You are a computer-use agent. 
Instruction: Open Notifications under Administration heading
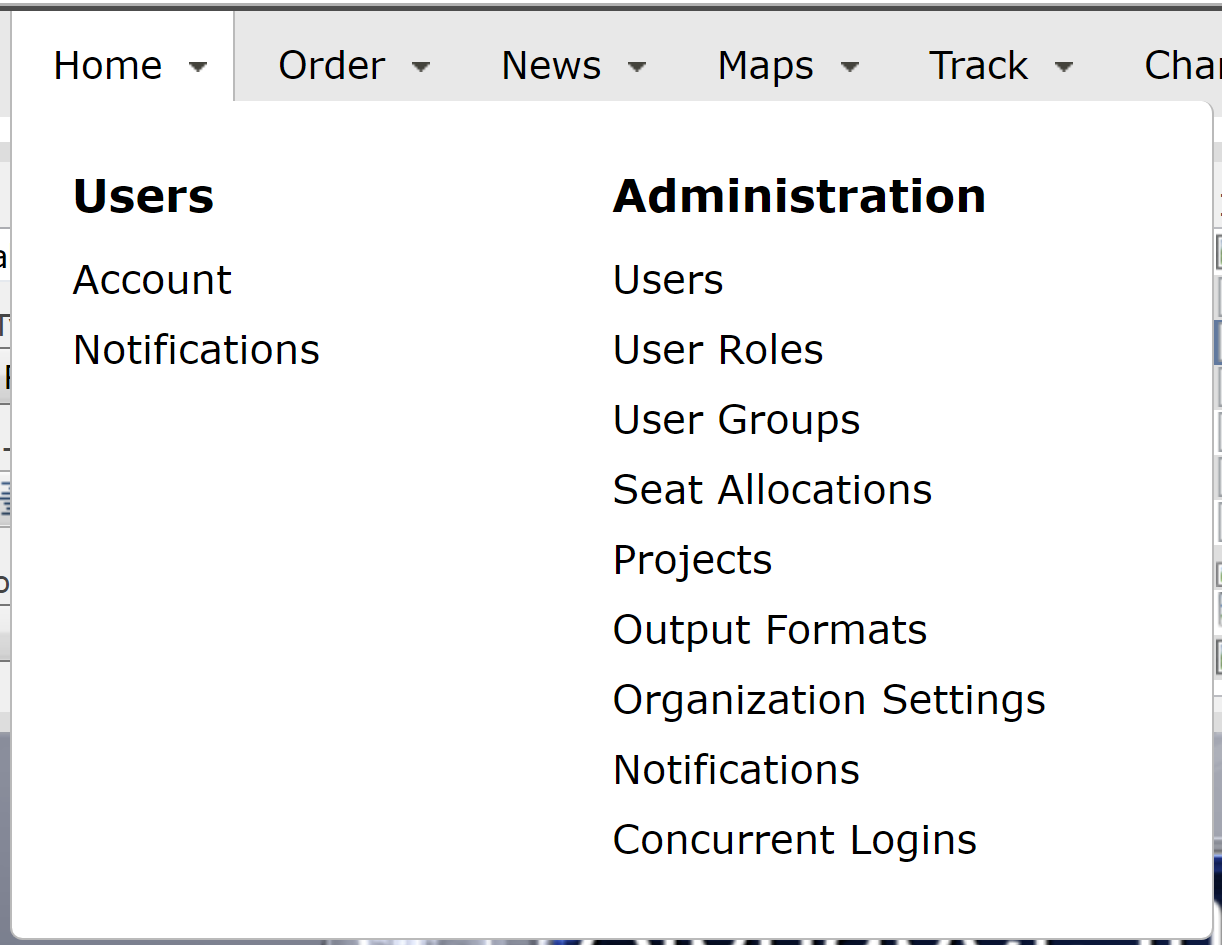736,770
